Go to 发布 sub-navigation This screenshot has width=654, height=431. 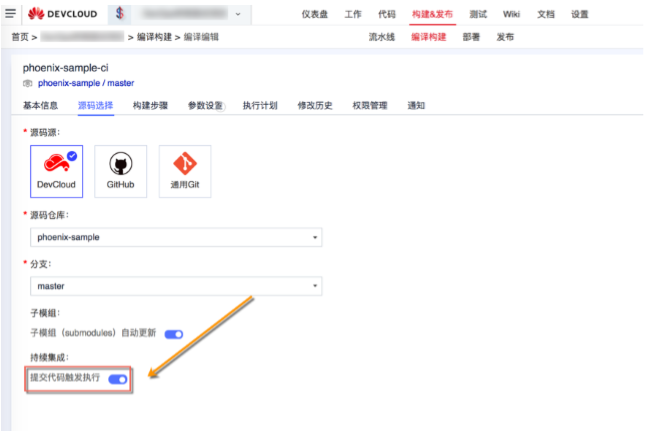tap(505, 37)
